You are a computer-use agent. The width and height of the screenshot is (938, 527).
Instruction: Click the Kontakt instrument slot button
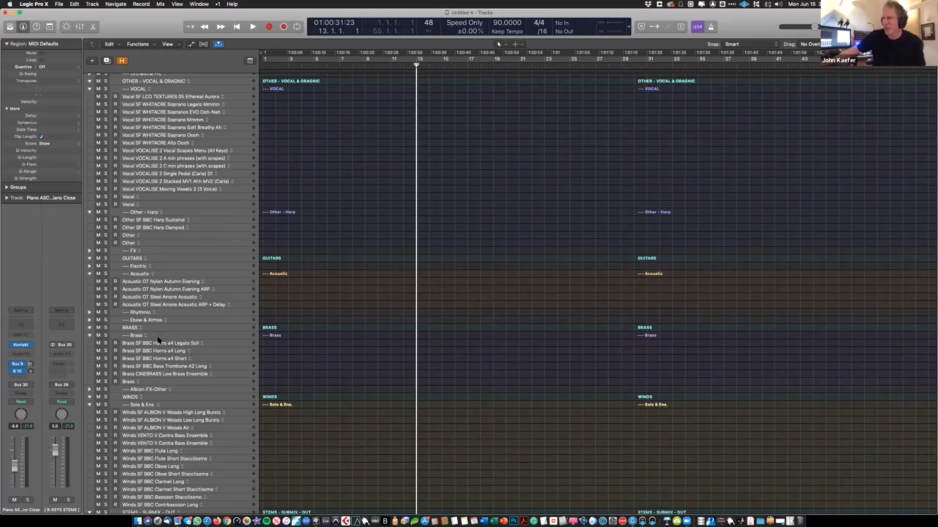tap(20, 344)
